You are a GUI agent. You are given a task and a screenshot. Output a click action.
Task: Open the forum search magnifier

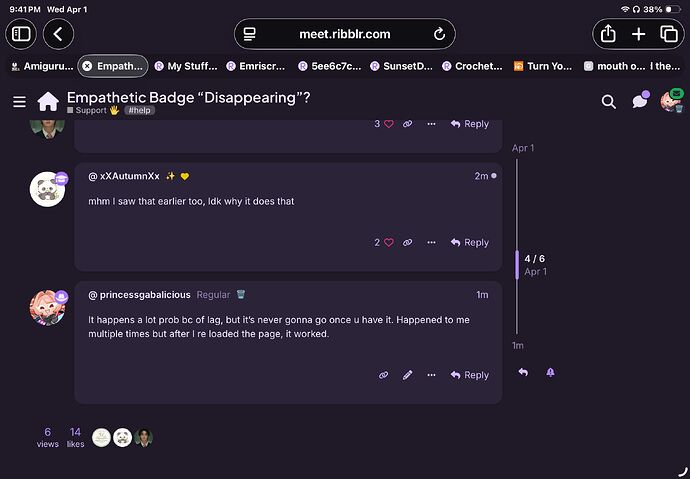pyautogui.click(x=609, y=101)
